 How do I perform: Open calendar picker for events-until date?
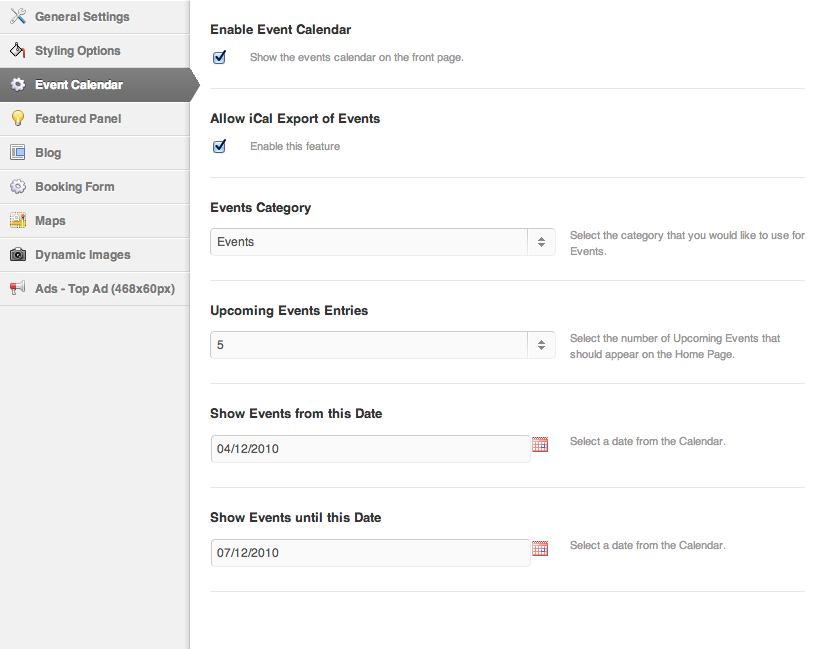[540, 548]
